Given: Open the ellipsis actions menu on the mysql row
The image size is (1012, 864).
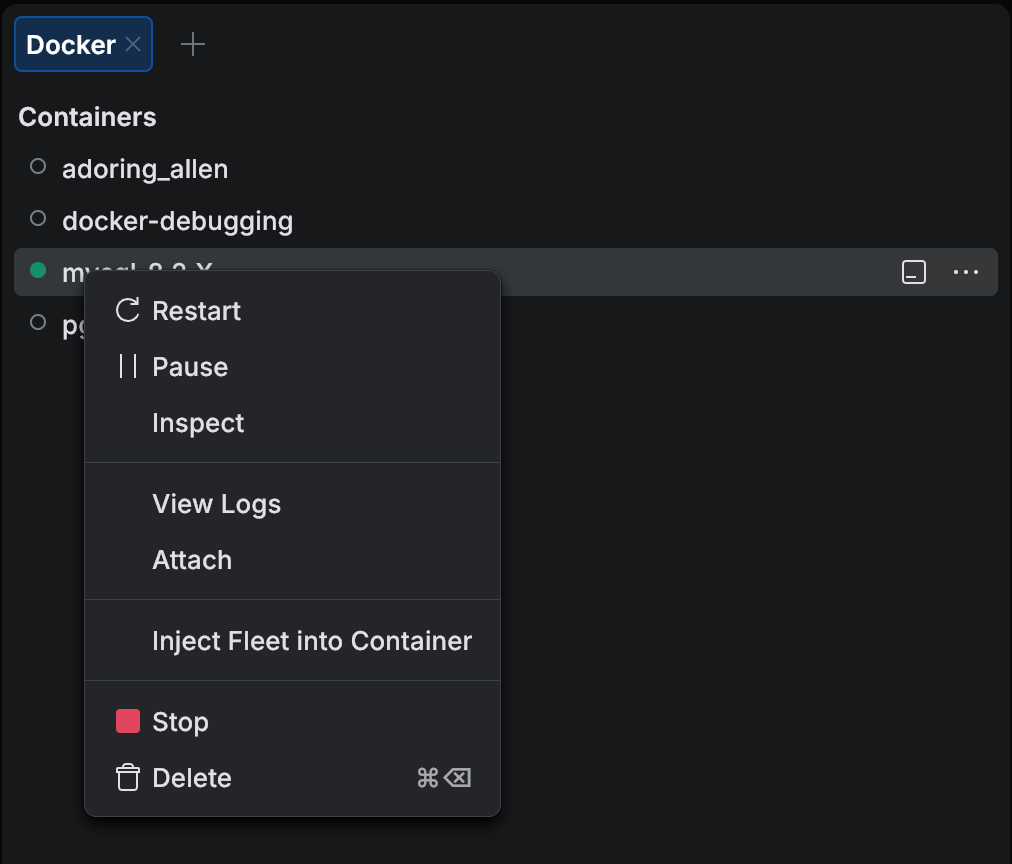Looking at the screenshot, I should click(x=966, y=271).
